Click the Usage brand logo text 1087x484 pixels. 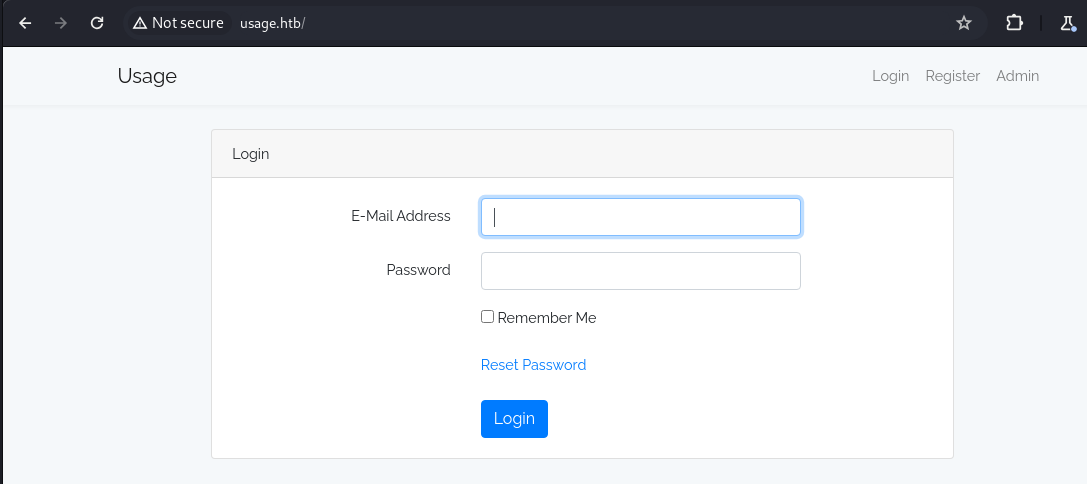pos(147,76)
